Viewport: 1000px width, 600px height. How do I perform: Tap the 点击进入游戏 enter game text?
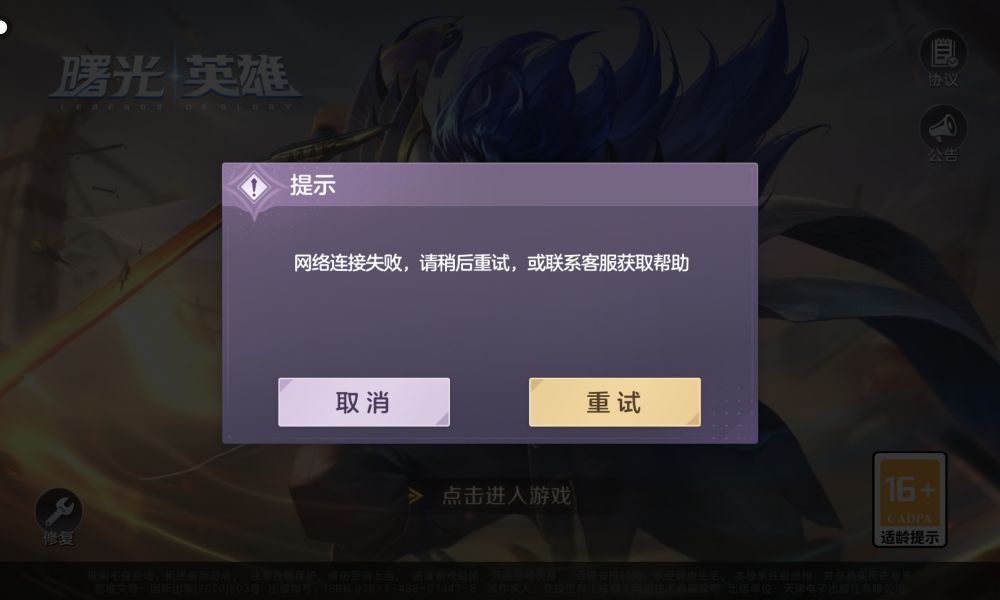coord(506,495)
